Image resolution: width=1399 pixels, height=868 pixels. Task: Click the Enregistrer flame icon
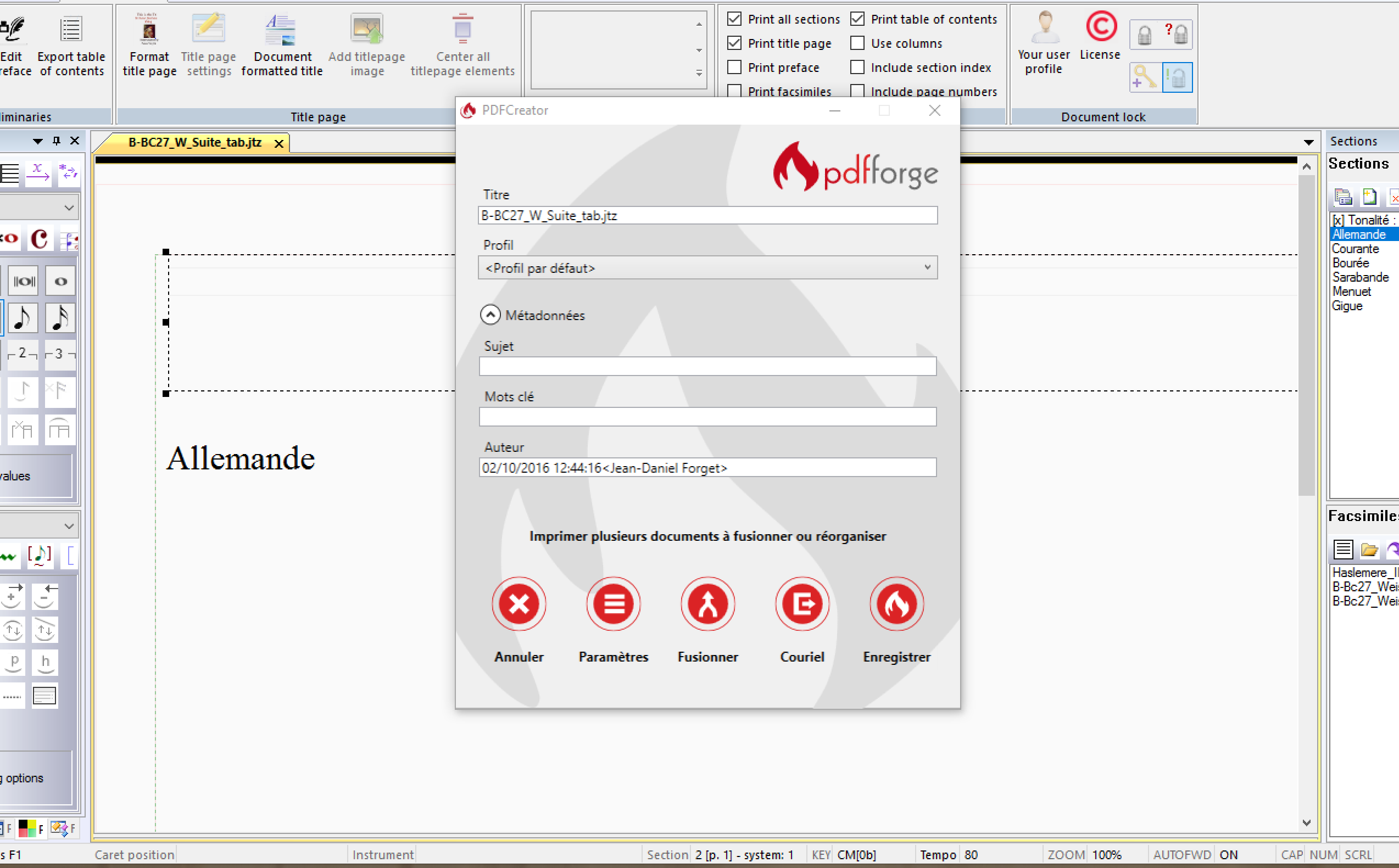pyautogui.click(x=896, y=603)
